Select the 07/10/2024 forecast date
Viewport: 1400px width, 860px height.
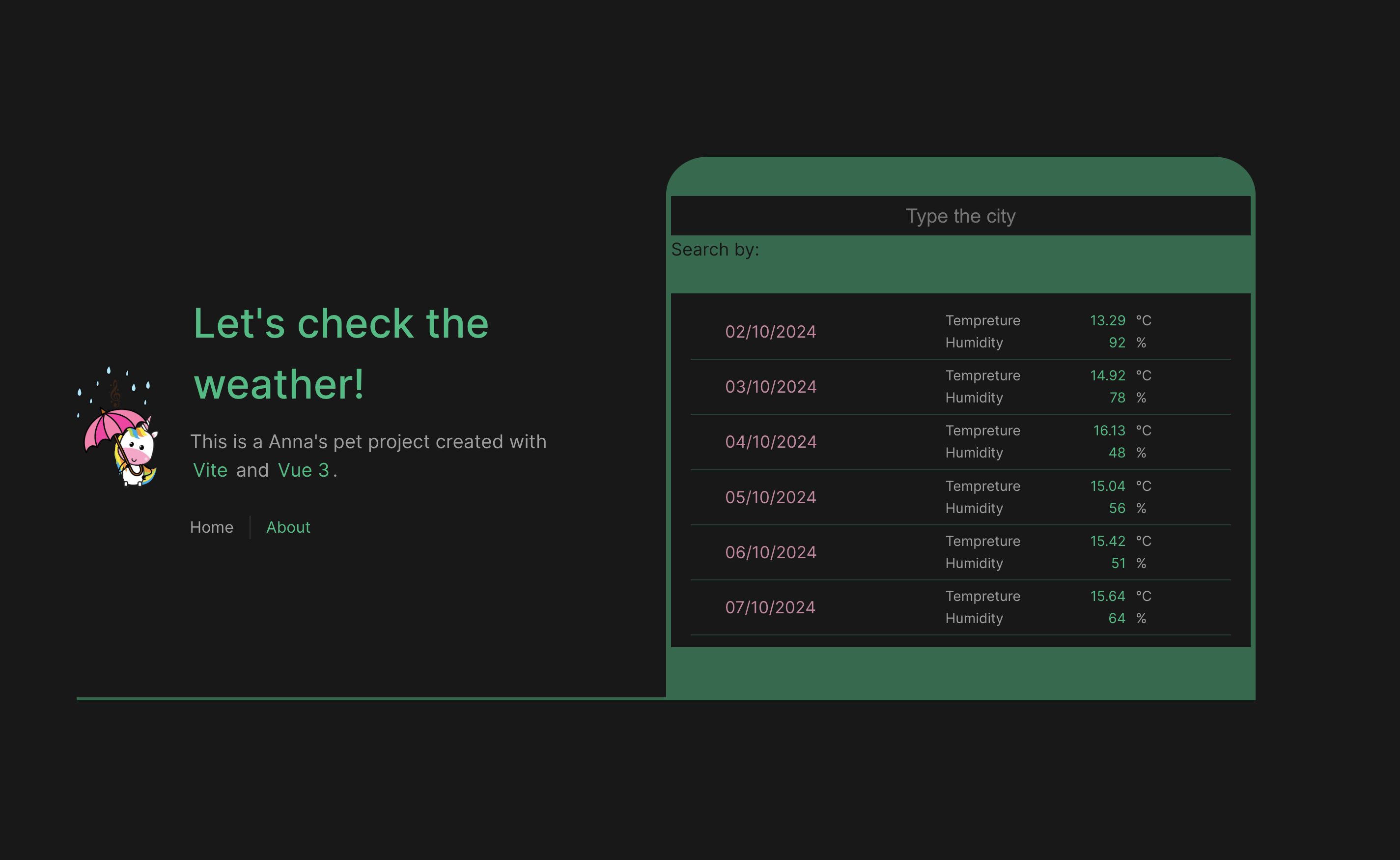tap(770, 607)
